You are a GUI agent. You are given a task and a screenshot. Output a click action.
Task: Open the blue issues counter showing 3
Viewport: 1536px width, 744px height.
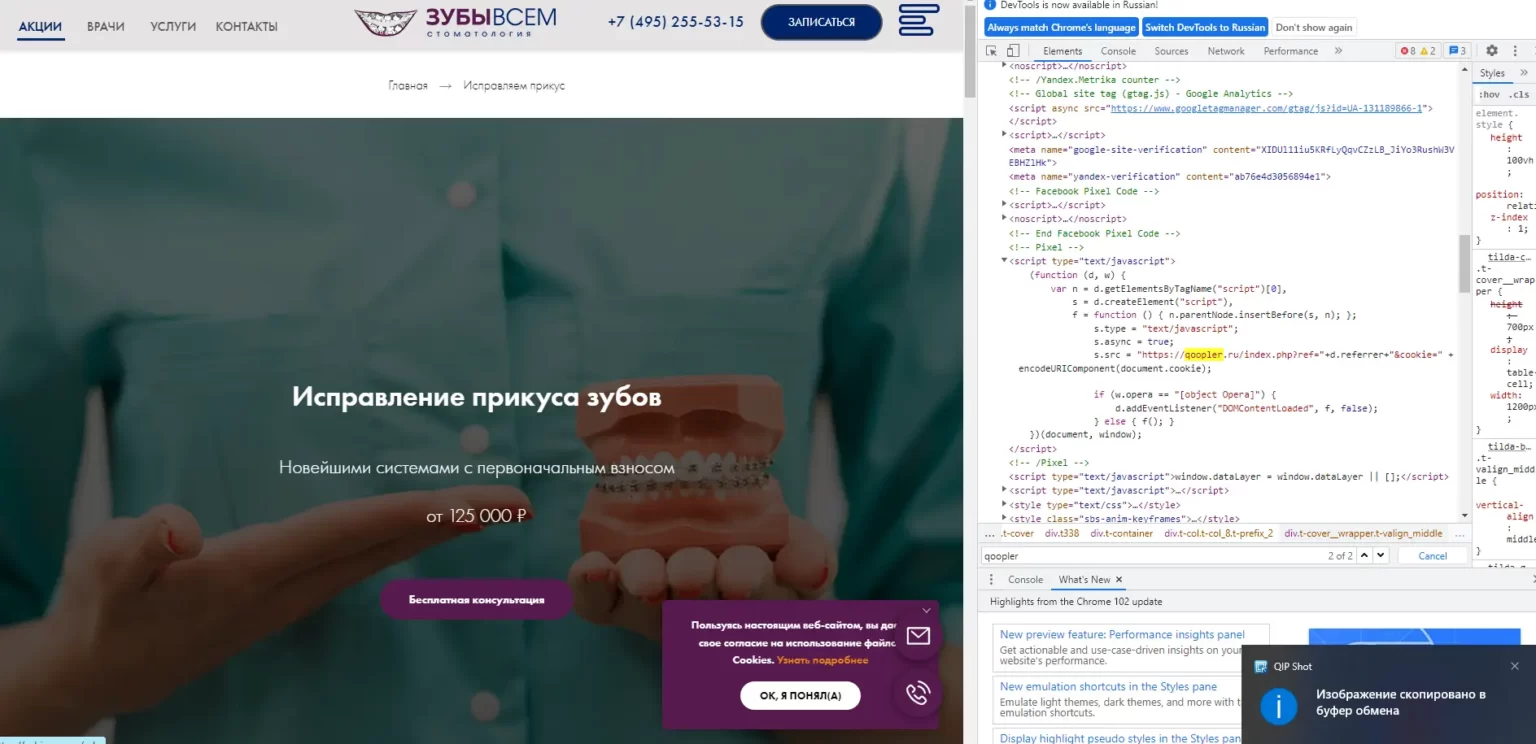(x=1457, y=51)
